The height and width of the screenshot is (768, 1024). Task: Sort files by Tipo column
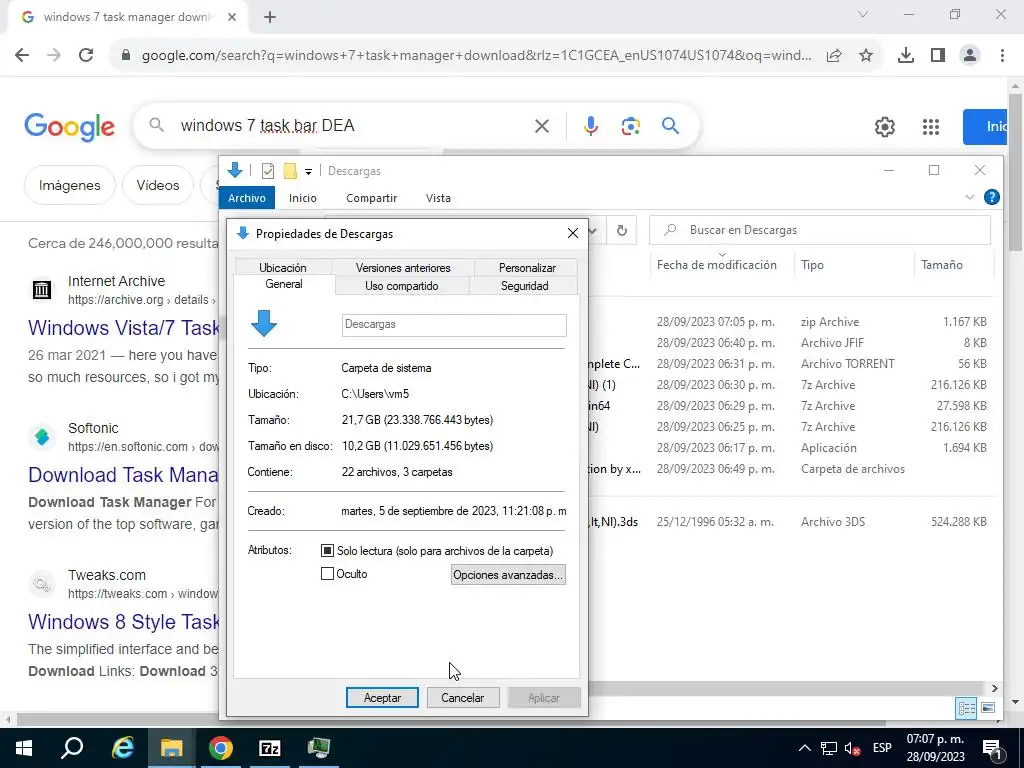click(x=812, y=264)
